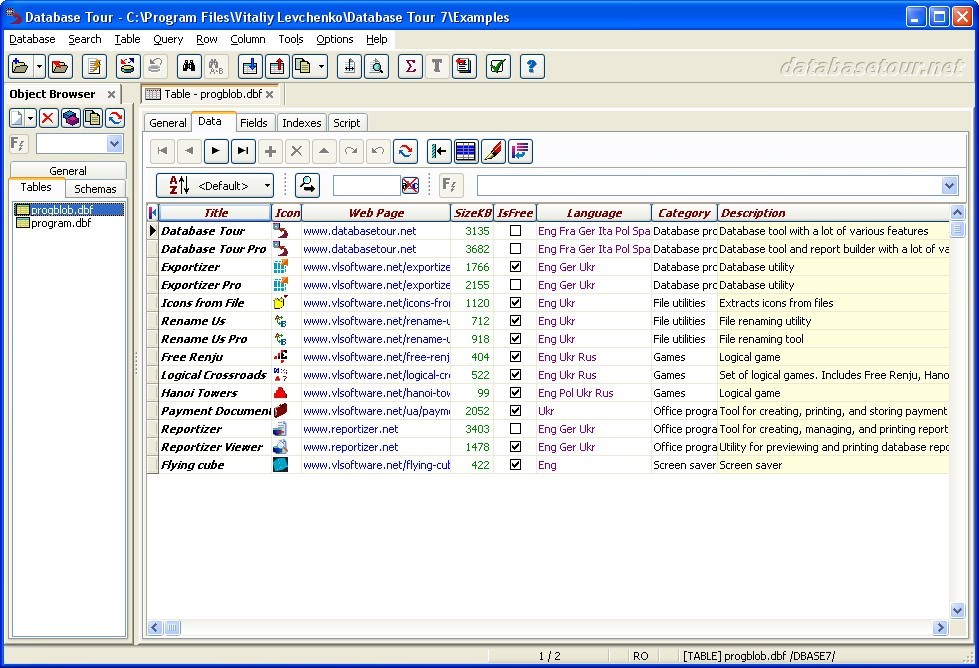Switch to Schemas tab in Object Browser
This screenshot has height=668, width=979.
(x=95, y=189)
